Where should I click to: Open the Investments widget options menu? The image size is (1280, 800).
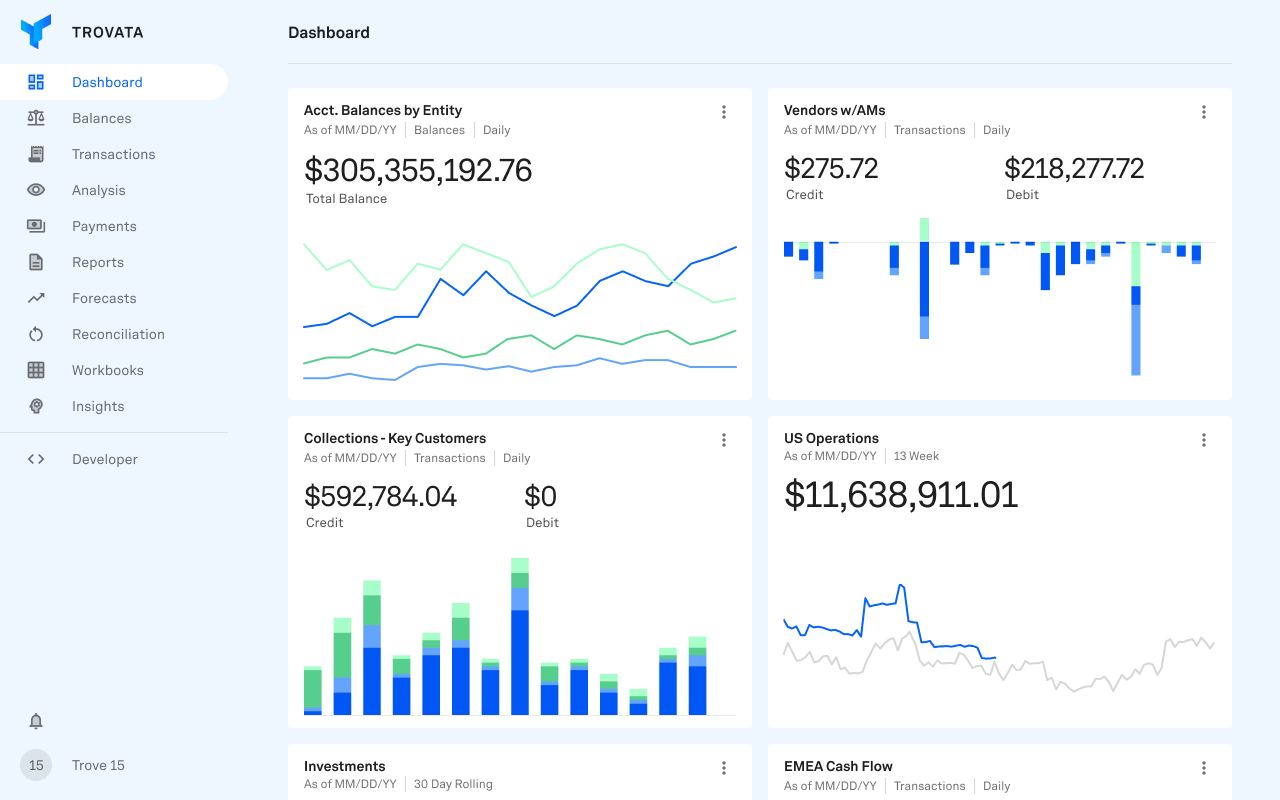724,768
